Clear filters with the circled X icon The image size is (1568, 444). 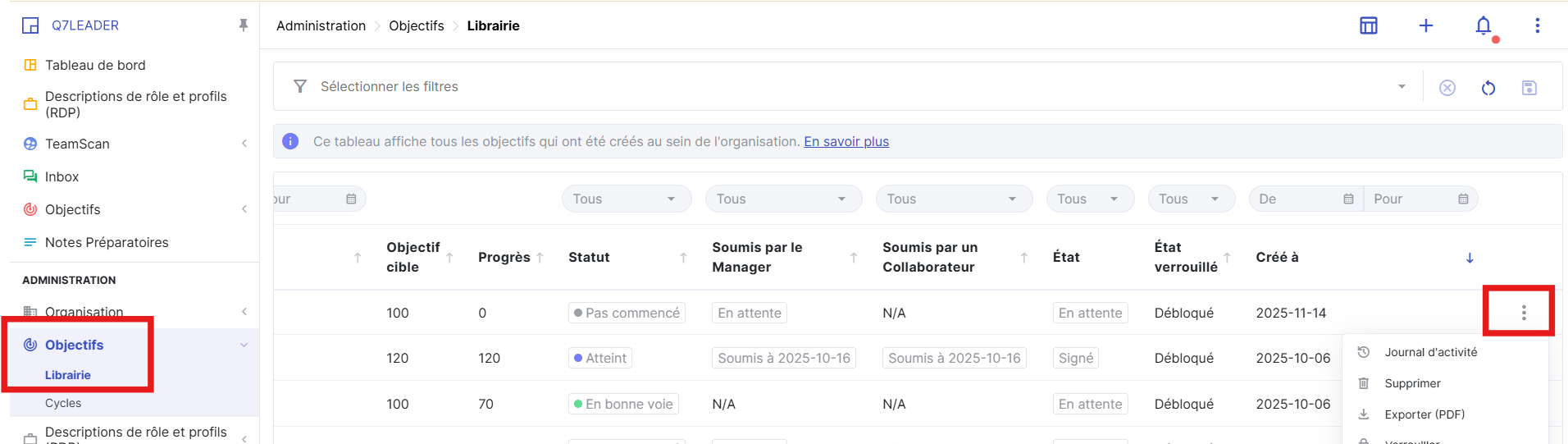[1447, 88]
